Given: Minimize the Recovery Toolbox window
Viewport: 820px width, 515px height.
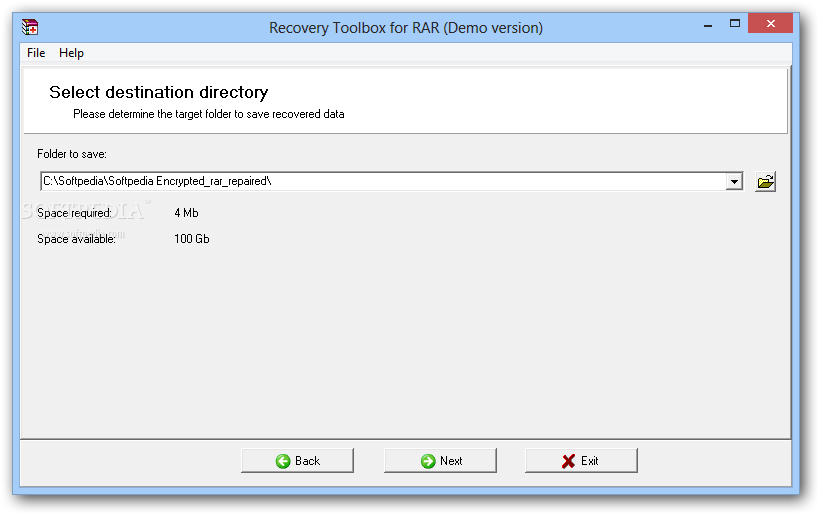Looking at the screenshot, I should (708, 25).
